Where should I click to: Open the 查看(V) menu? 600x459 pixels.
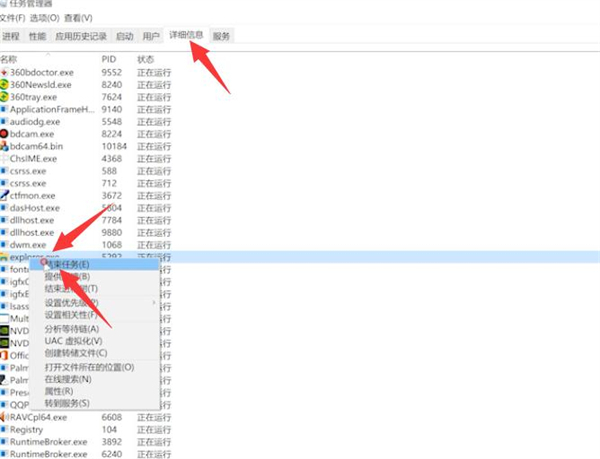pos(77,18)
